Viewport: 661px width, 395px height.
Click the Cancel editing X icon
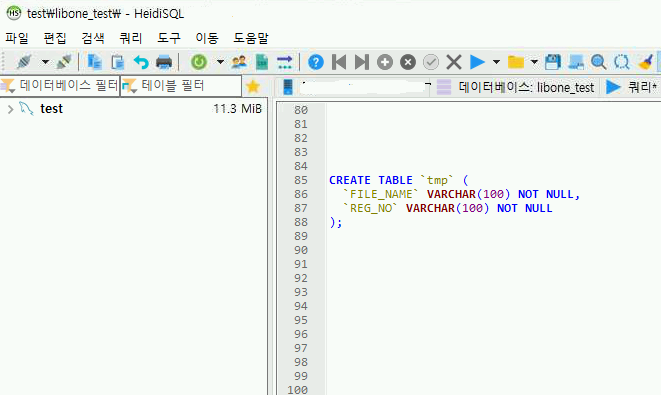[454, 62]
